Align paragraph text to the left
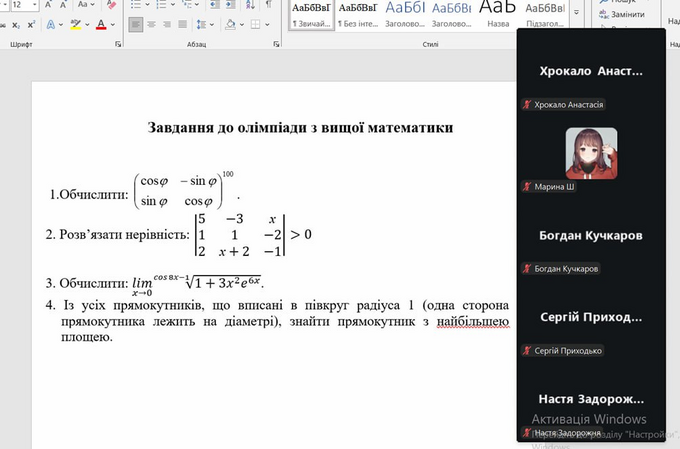The image size is (680, 449). point(136,23)
